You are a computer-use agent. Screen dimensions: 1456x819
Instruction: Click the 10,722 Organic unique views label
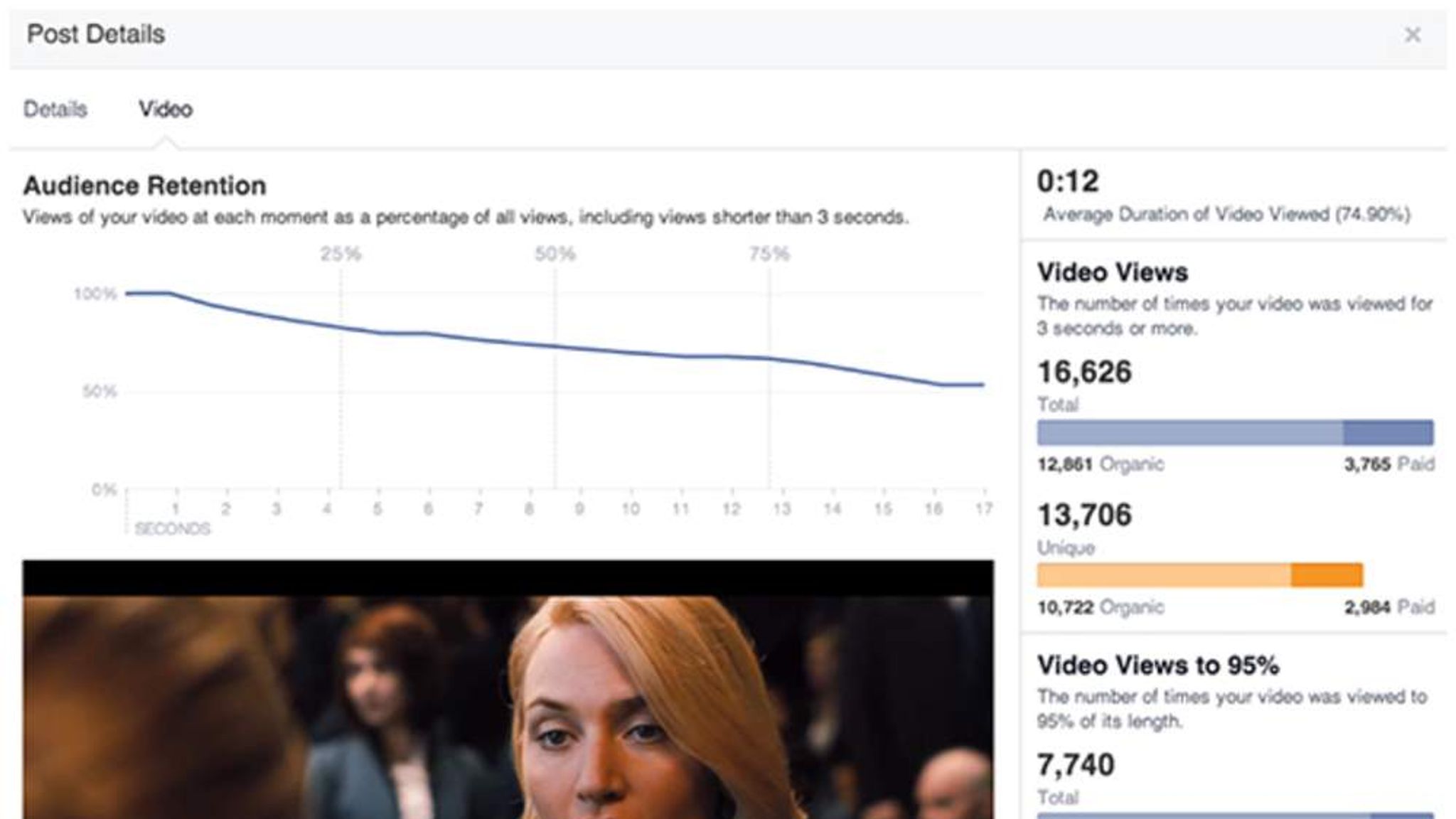(1100, 607)
